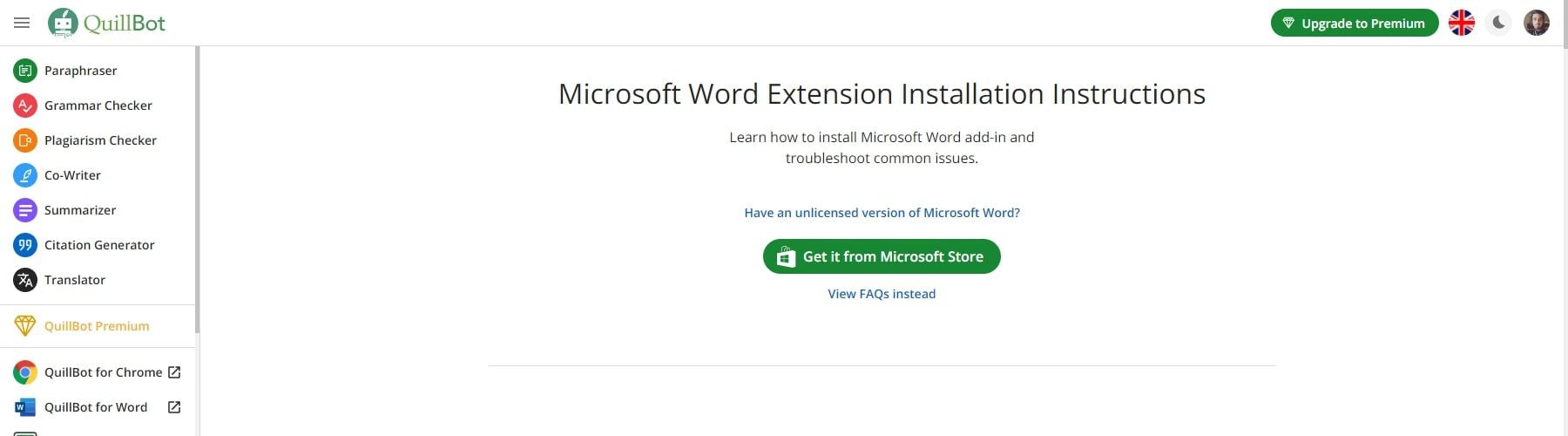Click the Grammar Checker icon
Viewport: 1568px width, 436px height.
(x=25, y=106)
